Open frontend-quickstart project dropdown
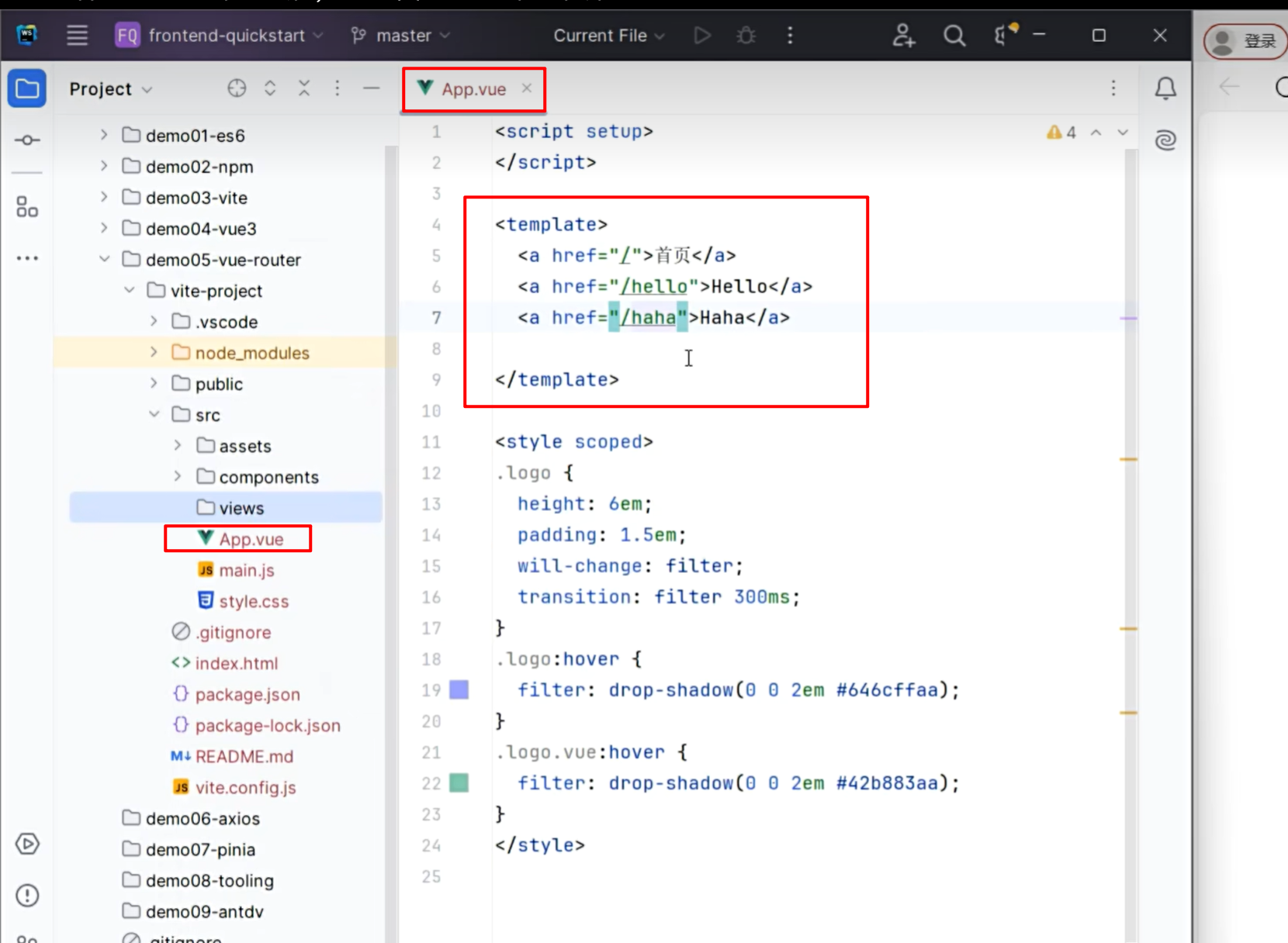 (220, 35)
